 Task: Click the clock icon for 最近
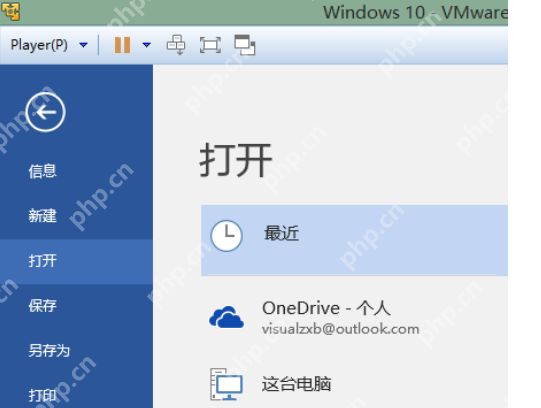click(x=226, y=236)
